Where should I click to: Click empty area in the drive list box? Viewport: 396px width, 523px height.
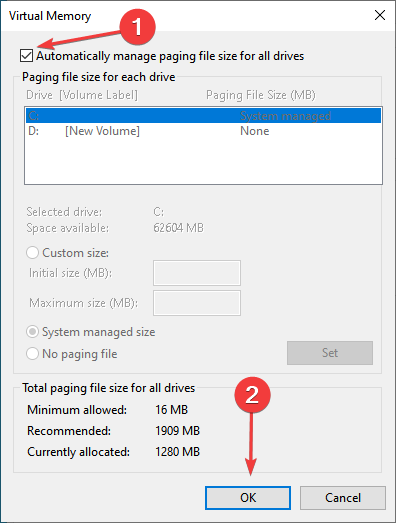coord(203,161)
